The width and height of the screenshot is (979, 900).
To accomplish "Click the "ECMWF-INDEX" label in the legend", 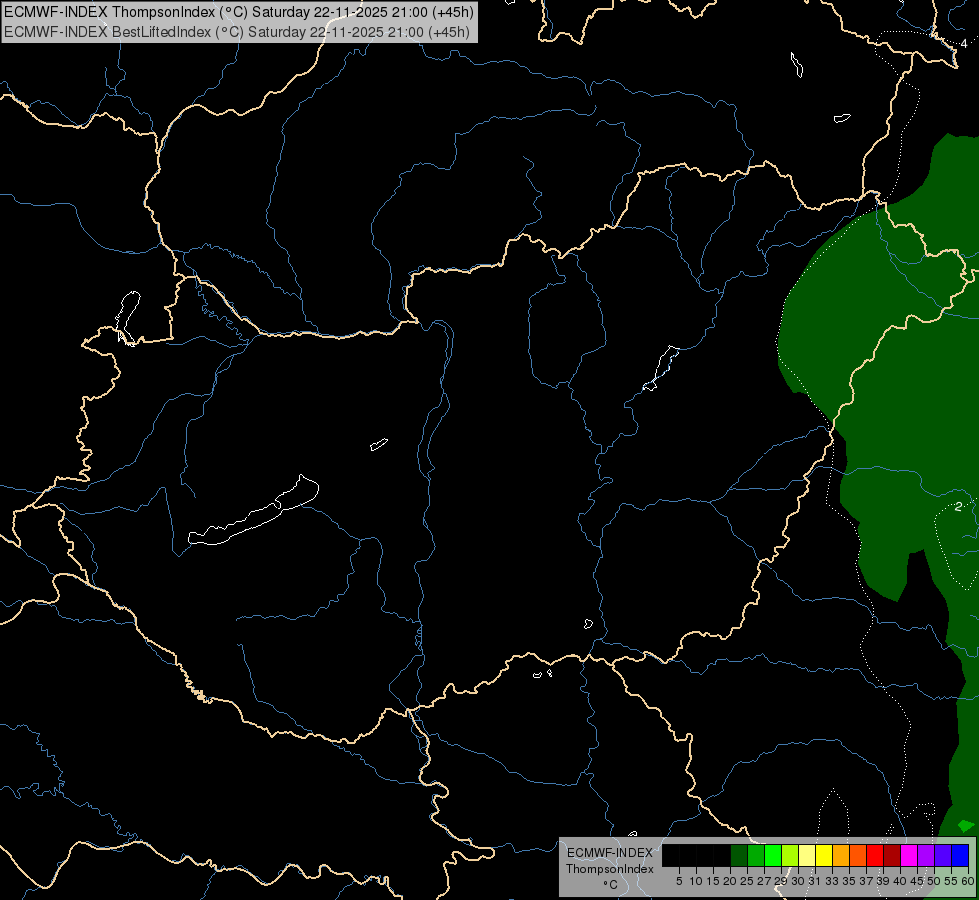I will [609, 853].
